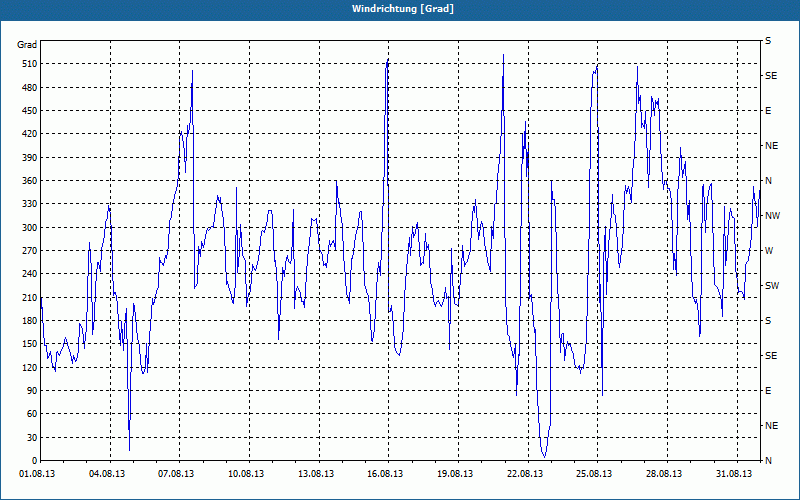Select the date label 16.08.13
This screenshot has width=800, height=500.
tap(385, 474)
